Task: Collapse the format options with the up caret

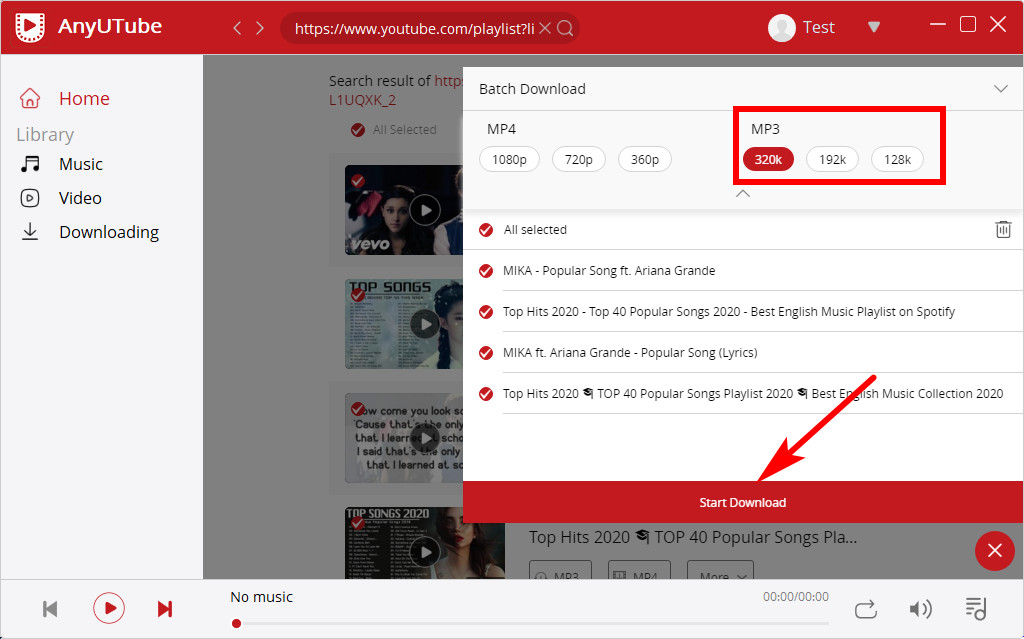Action: pos(742,194)
